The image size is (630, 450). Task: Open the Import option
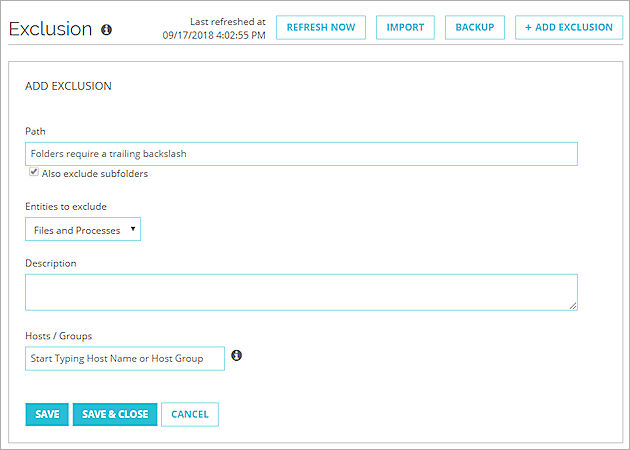click(x=405, y=28)
